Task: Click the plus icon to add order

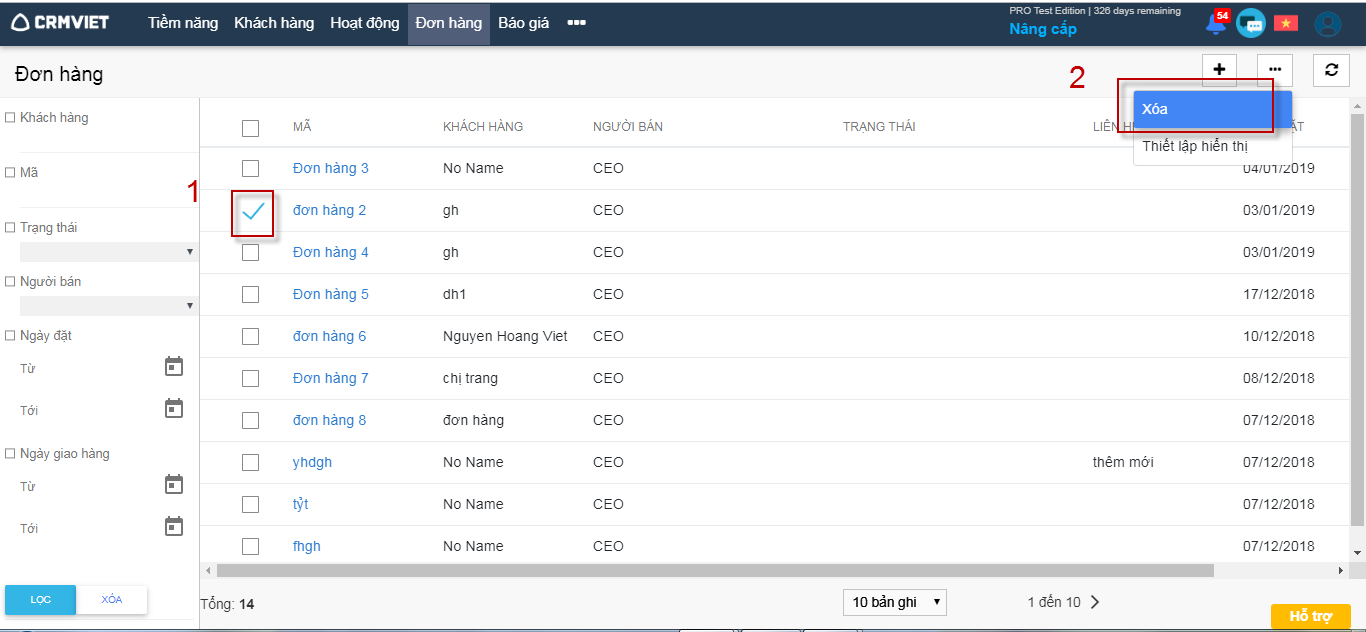Action: pyautogui.click(x=1219, y=69)
